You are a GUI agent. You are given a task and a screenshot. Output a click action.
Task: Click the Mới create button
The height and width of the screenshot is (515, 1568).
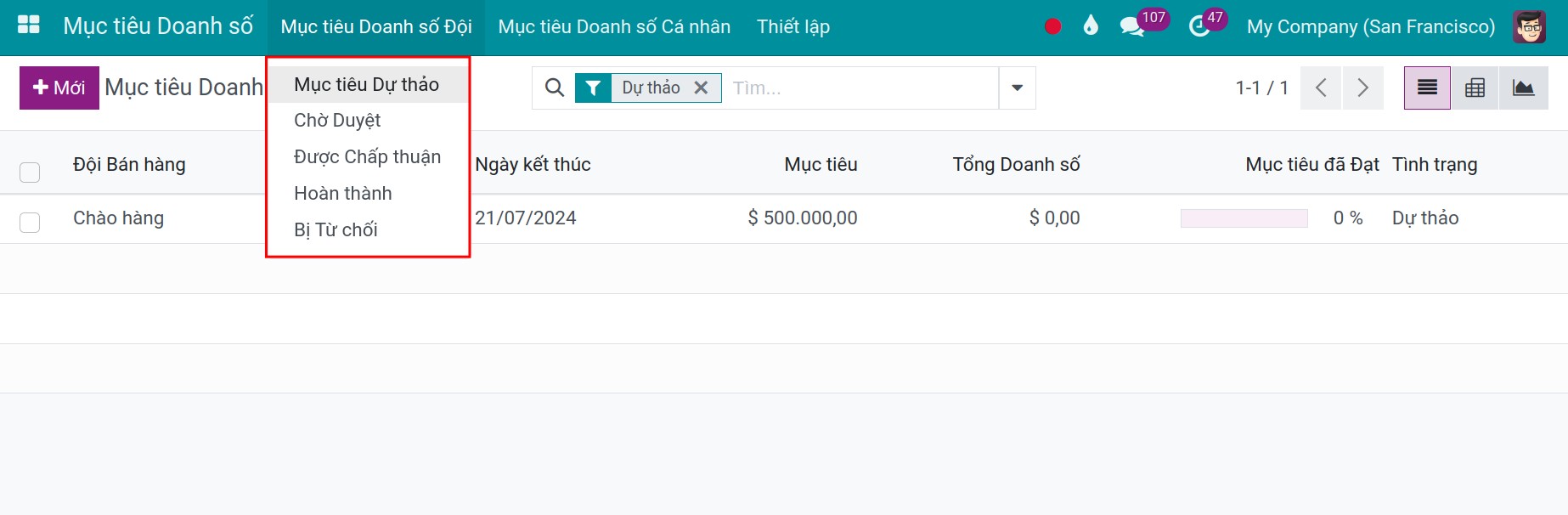59,88
